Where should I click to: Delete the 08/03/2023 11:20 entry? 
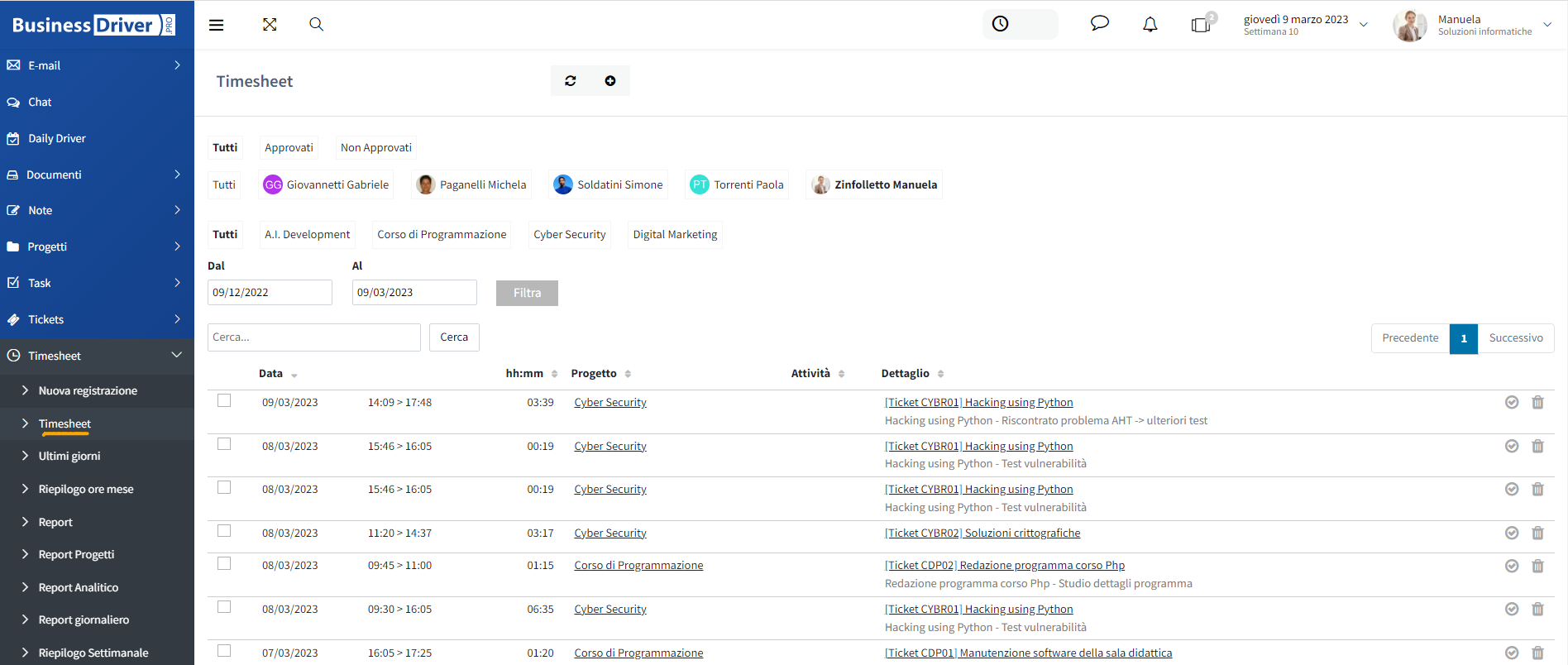1537,533
